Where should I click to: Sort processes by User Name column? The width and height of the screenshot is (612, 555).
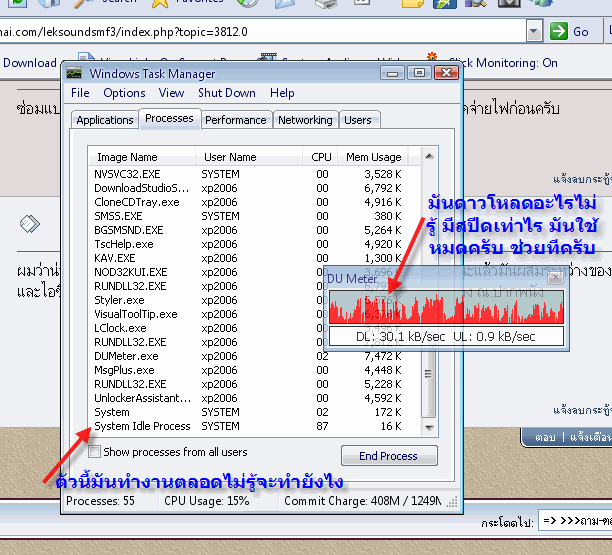pyautogui.click(x=248, y=157)
